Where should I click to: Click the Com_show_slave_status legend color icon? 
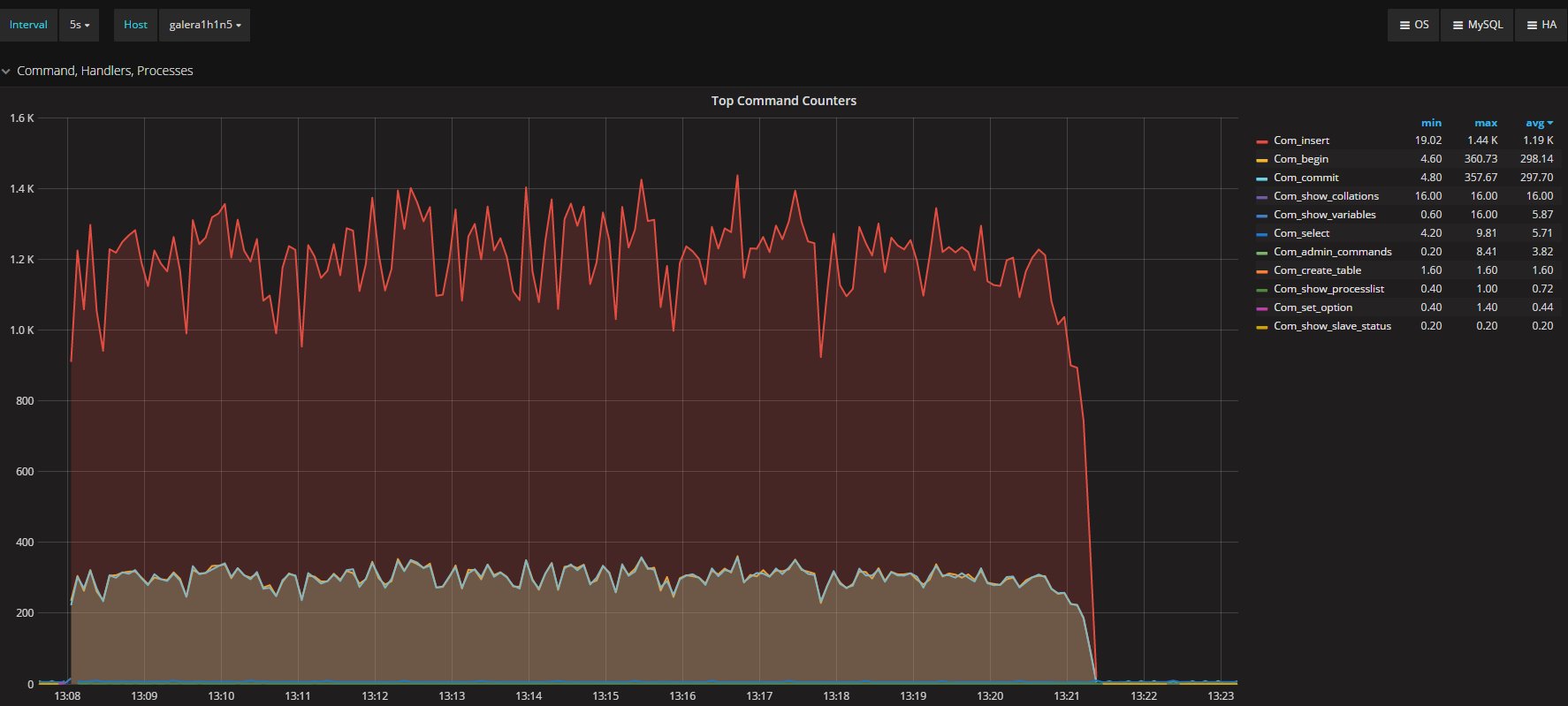coord(1262,327)
